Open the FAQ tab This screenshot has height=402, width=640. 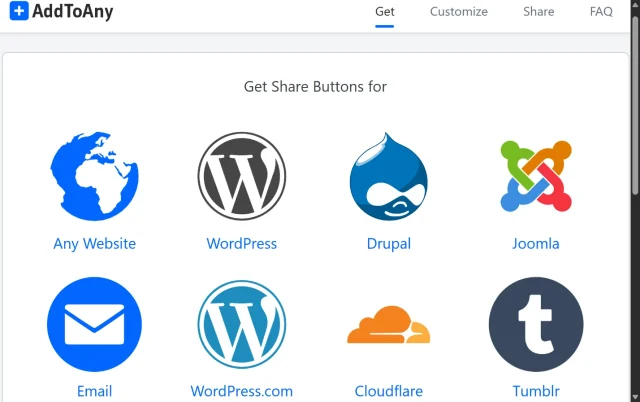point(601,11)
